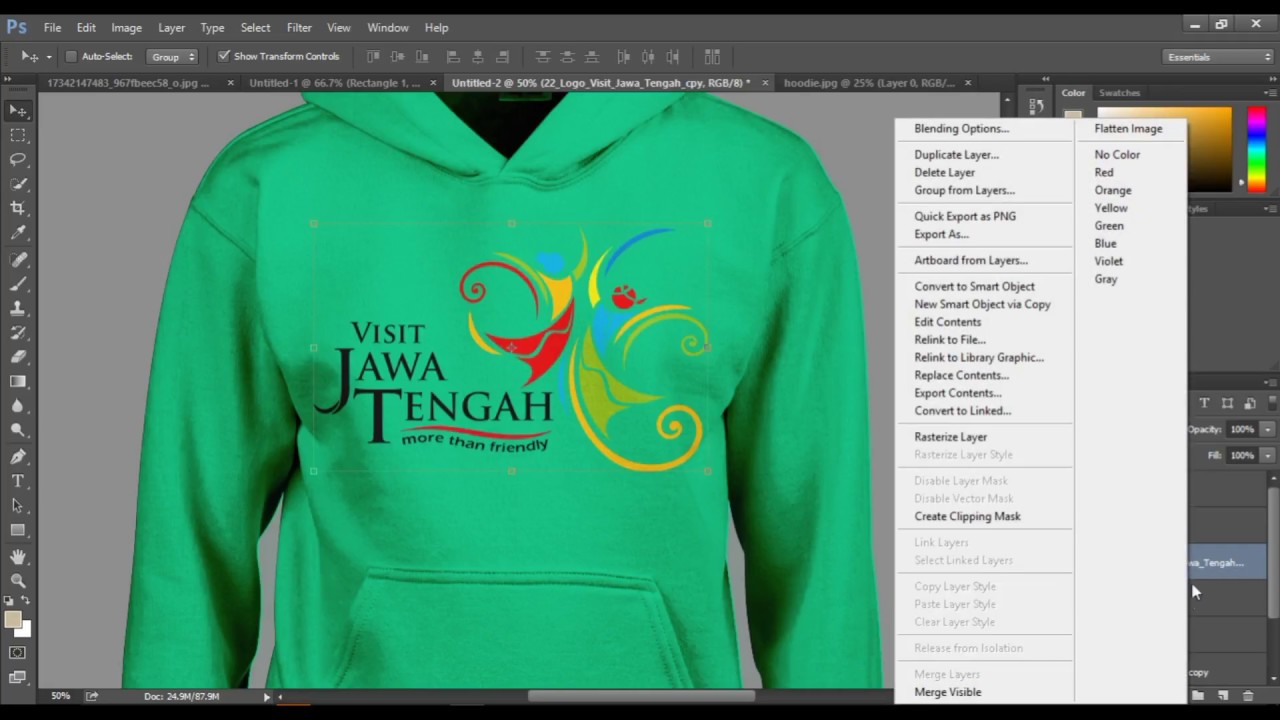Select the Hand tool

[18, 557]
